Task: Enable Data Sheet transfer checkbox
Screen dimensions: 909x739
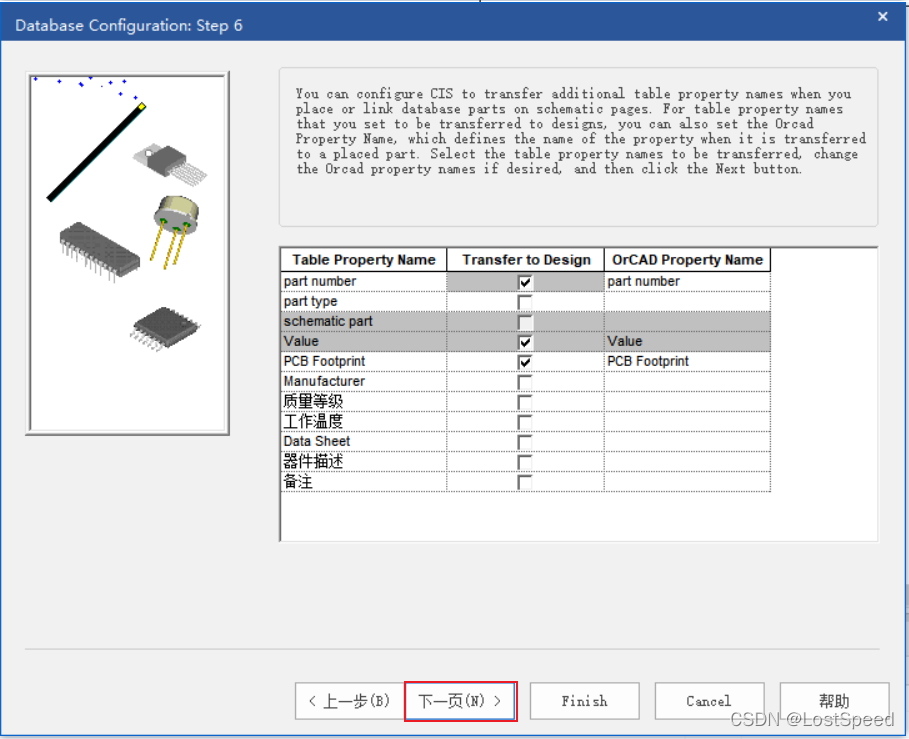Action: (525, 442)
